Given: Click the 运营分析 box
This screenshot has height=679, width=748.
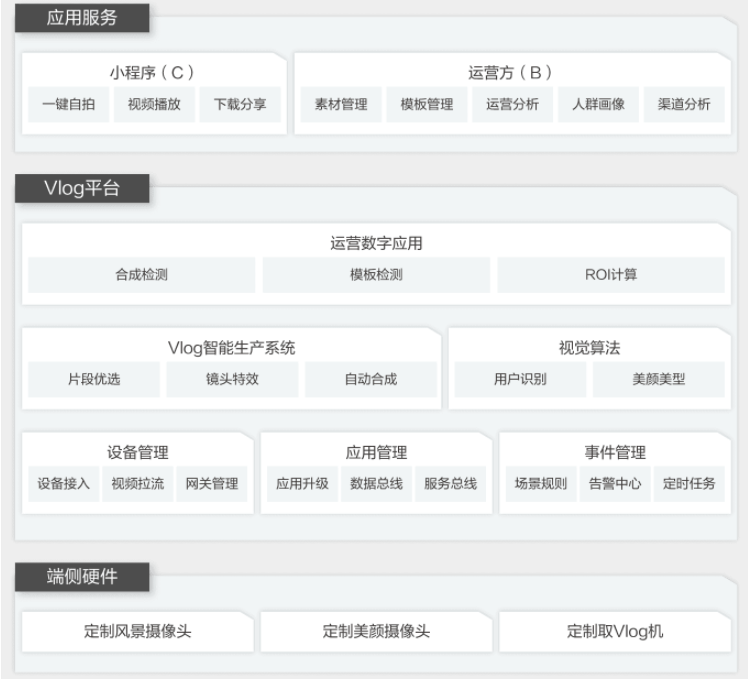Looking at the screenshot, I should pyautogui.click(x=512, y=104).
